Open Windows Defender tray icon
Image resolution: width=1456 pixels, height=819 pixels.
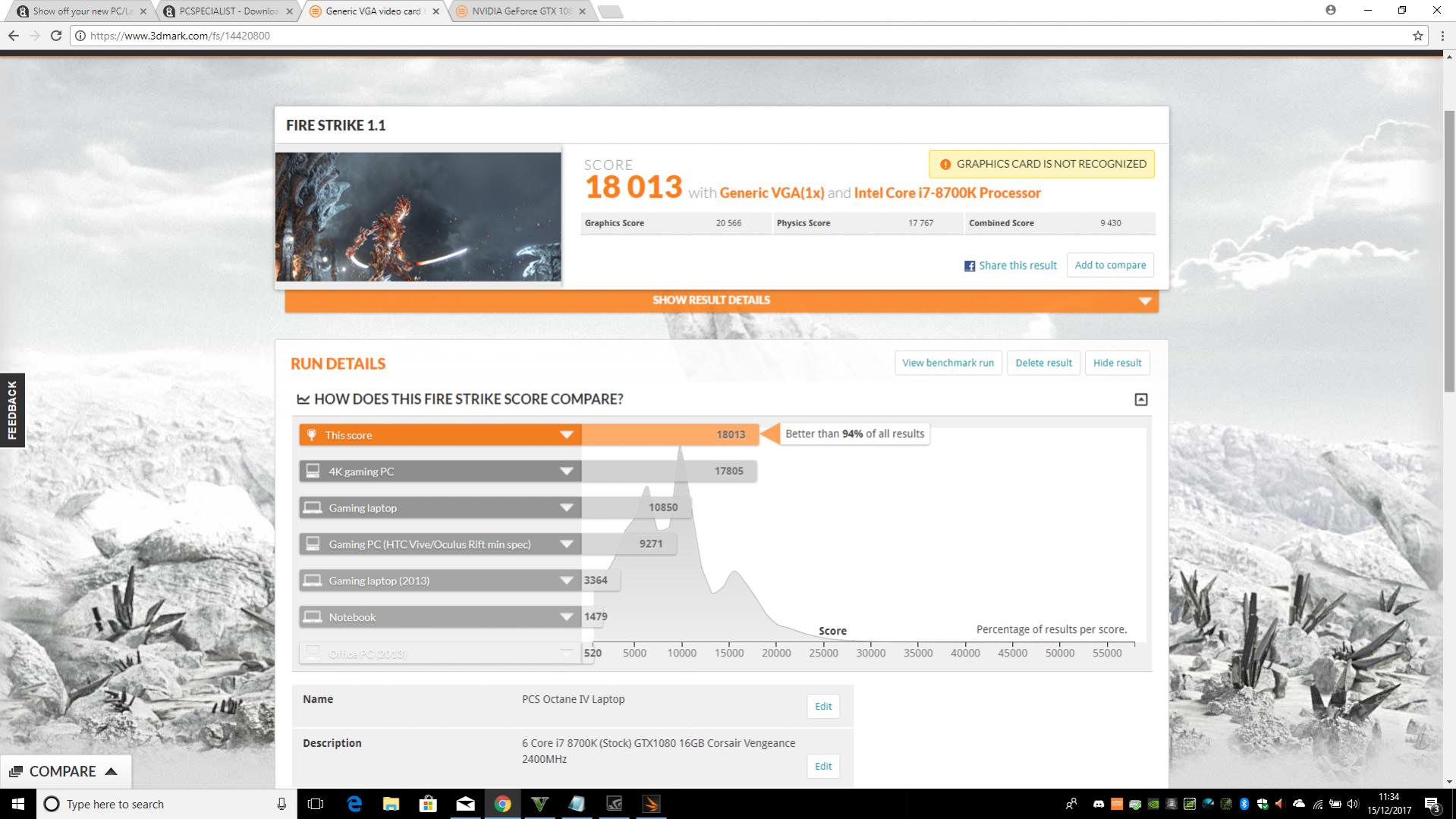(1263, 804)
